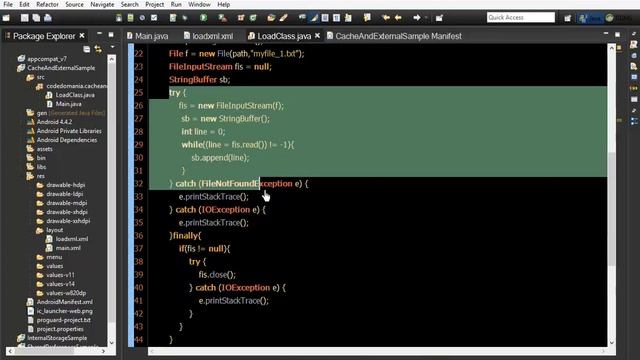640x360 pixels.
Task: Click line number 36 in the gutter
Action: click(139, 236)
